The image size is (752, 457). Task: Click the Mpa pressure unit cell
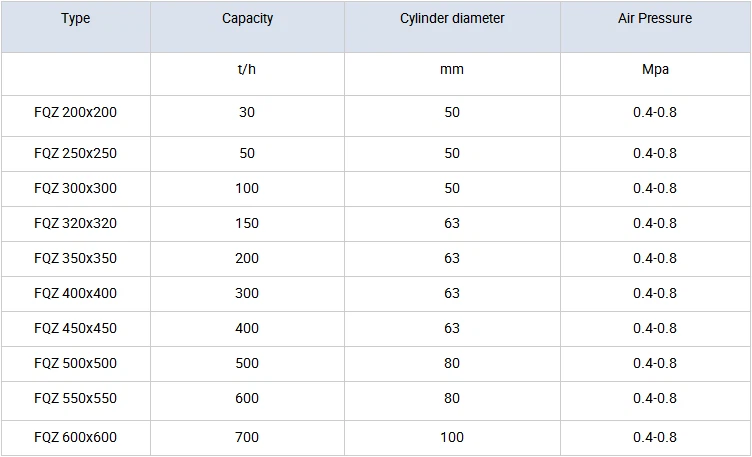[x=655, y=70]
